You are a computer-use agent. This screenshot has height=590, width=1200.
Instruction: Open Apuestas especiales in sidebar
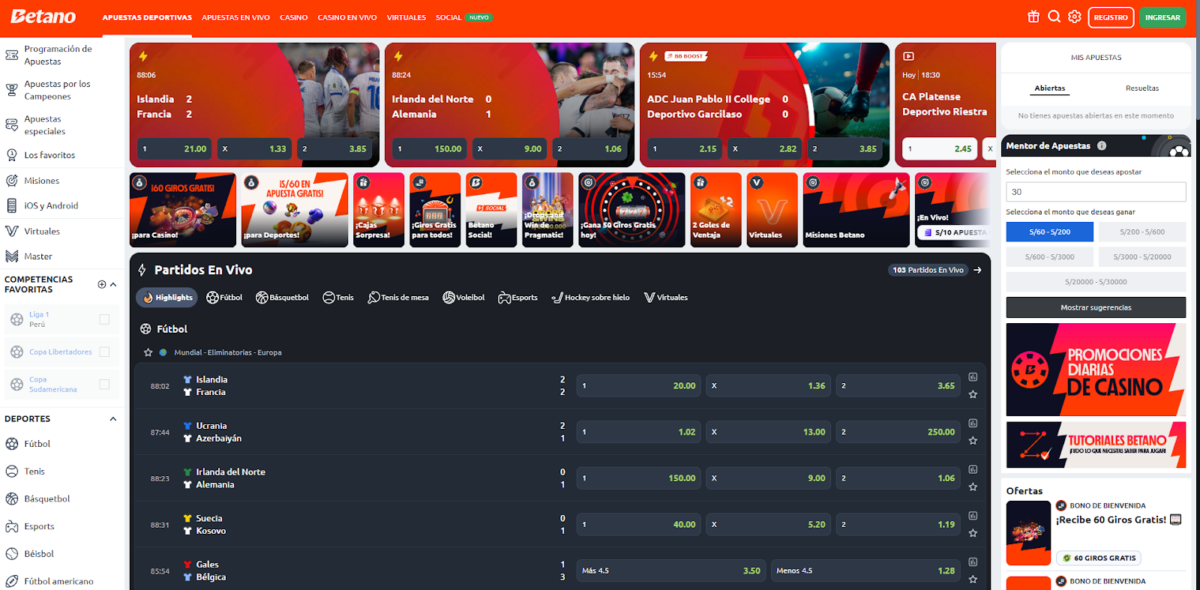coord(60,125)
